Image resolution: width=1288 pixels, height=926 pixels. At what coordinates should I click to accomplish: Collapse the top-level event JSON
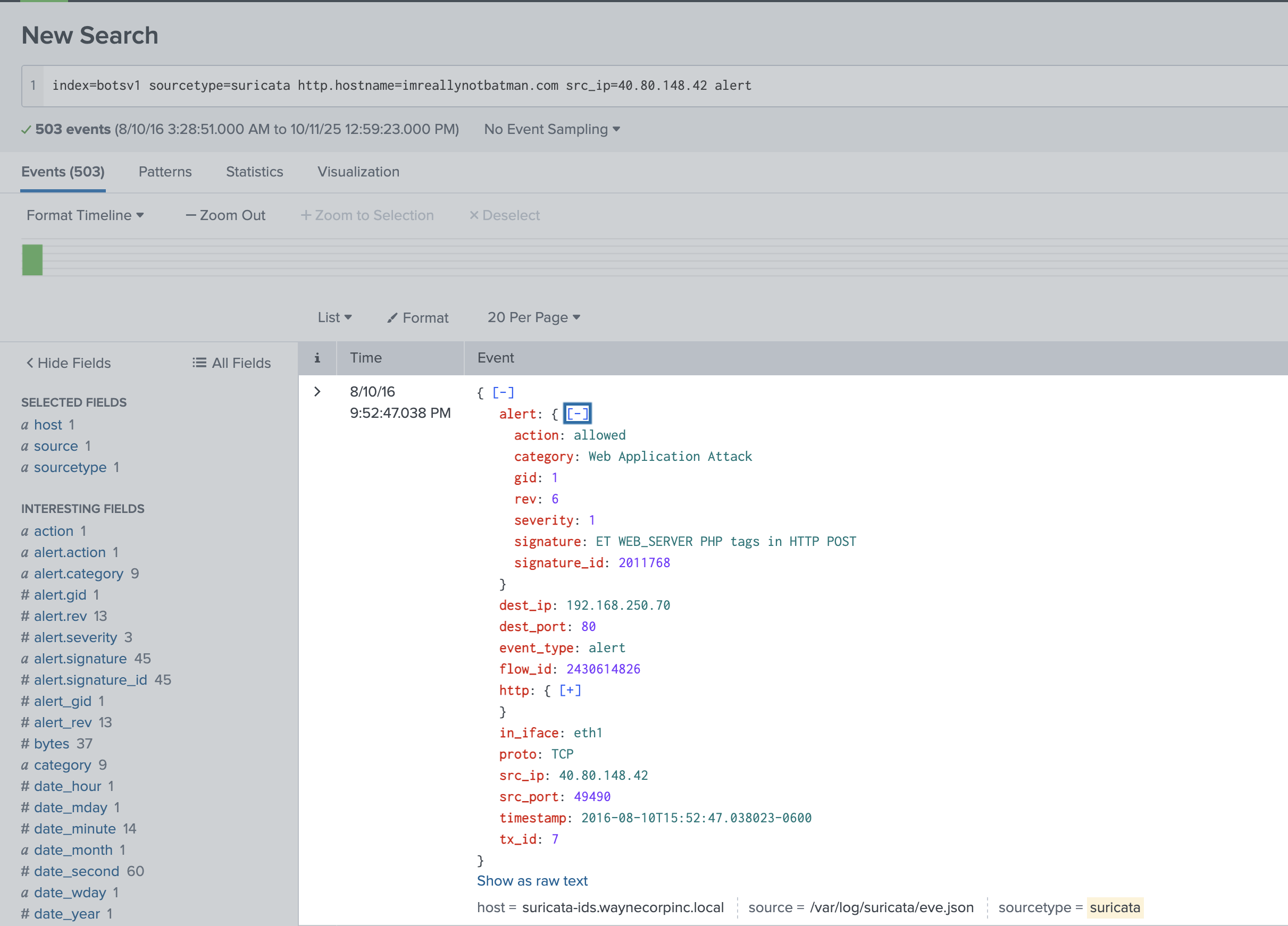(x=503, y=392)
